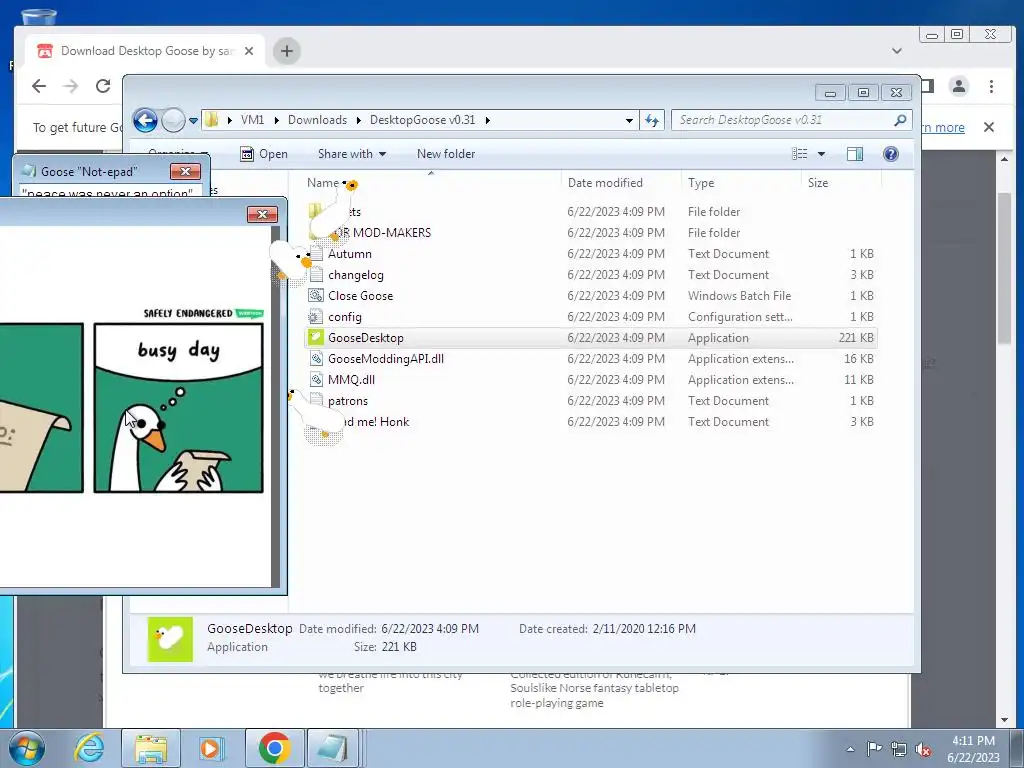
Task: Launch Internet Explorer from the taskbar
Action: [89, 748]
